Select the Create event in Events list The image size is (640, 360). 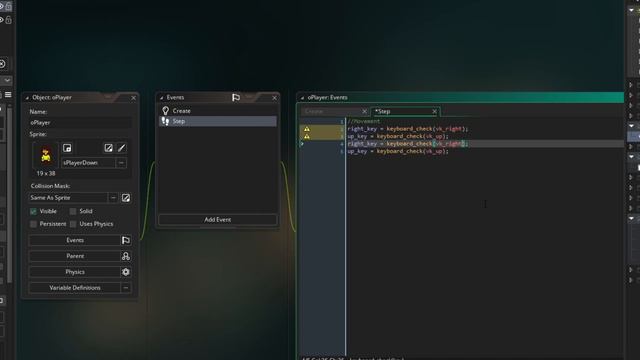(218, 111)
